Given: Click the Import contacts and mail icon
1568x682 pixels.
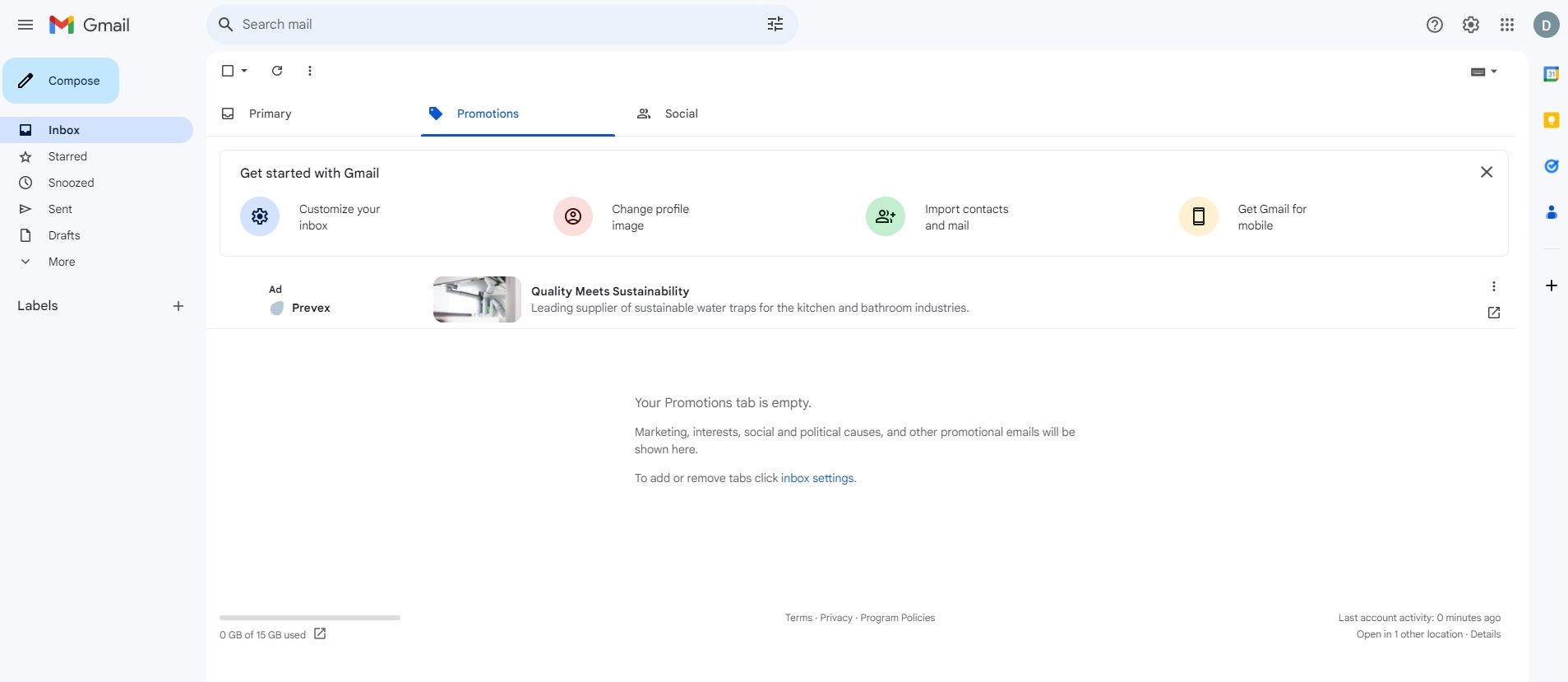Looking at the screenshot, I should pyautogui.click(x=886, y=216).
